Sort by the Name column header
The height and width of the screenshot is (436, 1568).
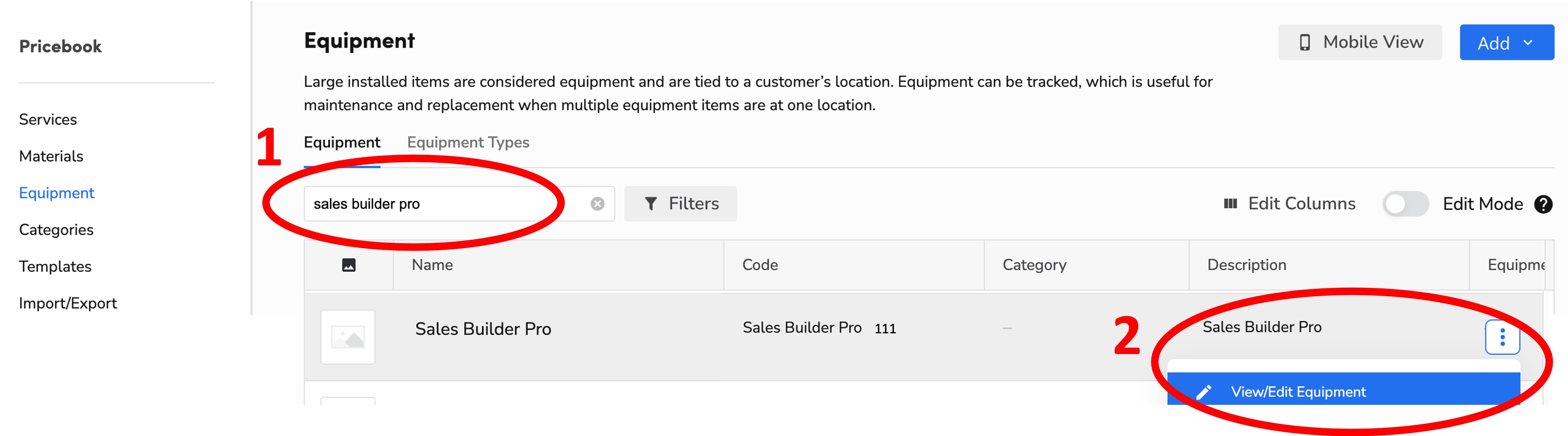coord(432,265)
